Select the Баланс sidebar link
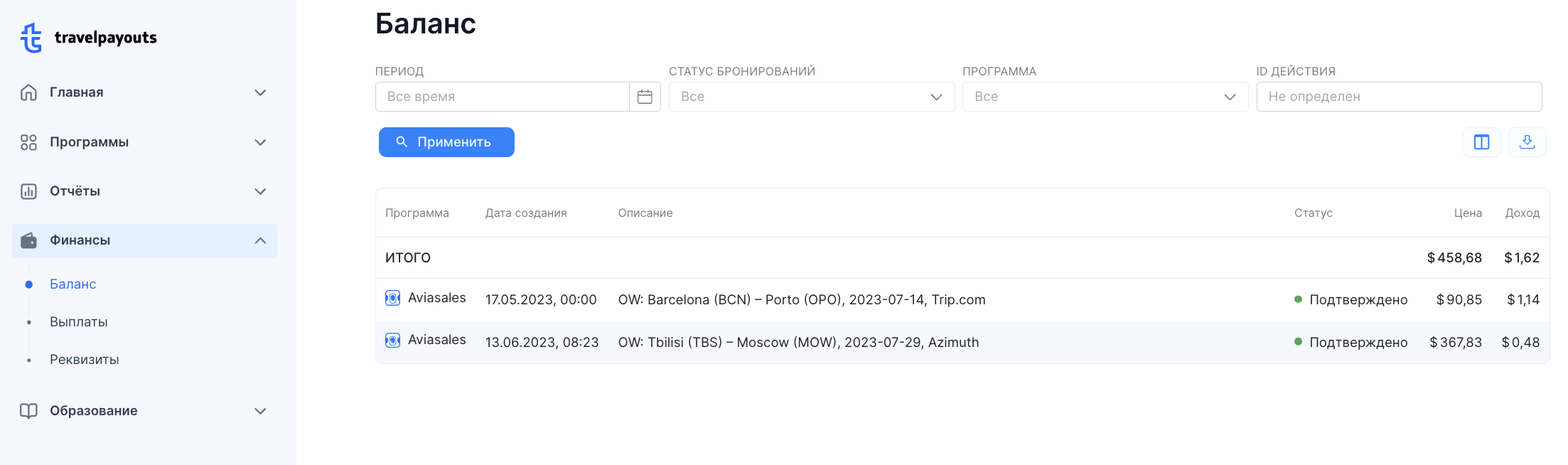This screenshot has height=465, width=1568. (73, 284)
